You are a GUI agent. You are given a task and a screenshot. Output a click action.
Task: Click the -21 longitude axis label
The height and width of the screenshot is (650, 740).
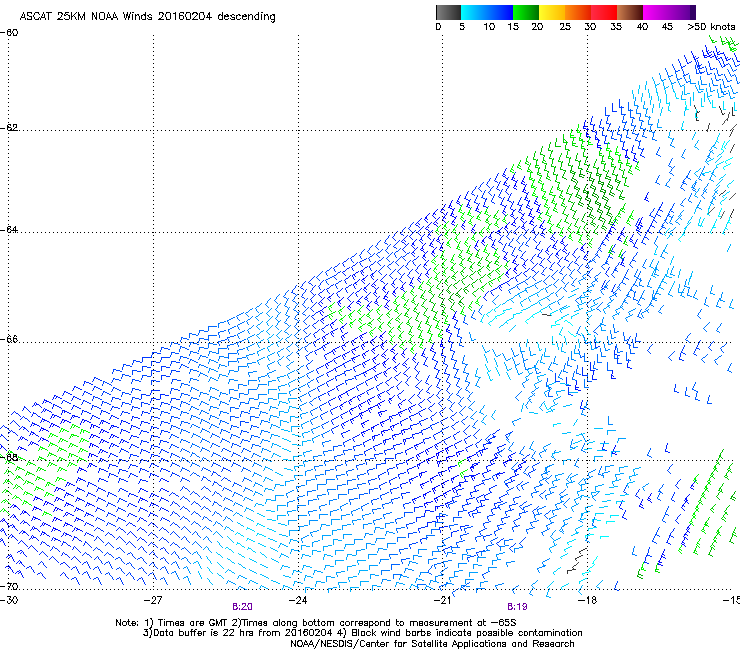[443, 600]
